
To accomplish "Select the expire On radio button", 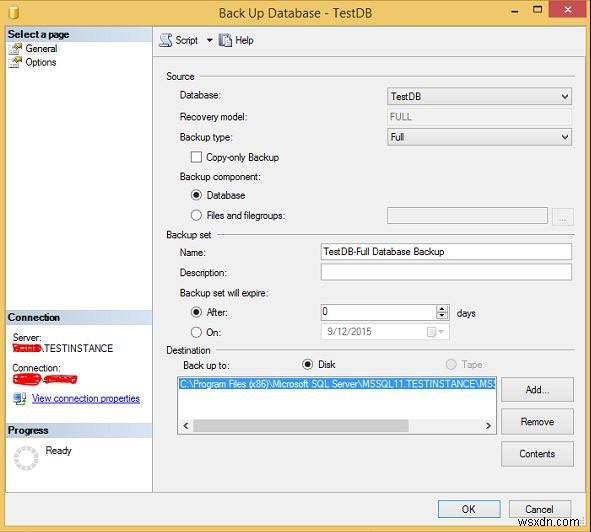I will pos(196,332).
